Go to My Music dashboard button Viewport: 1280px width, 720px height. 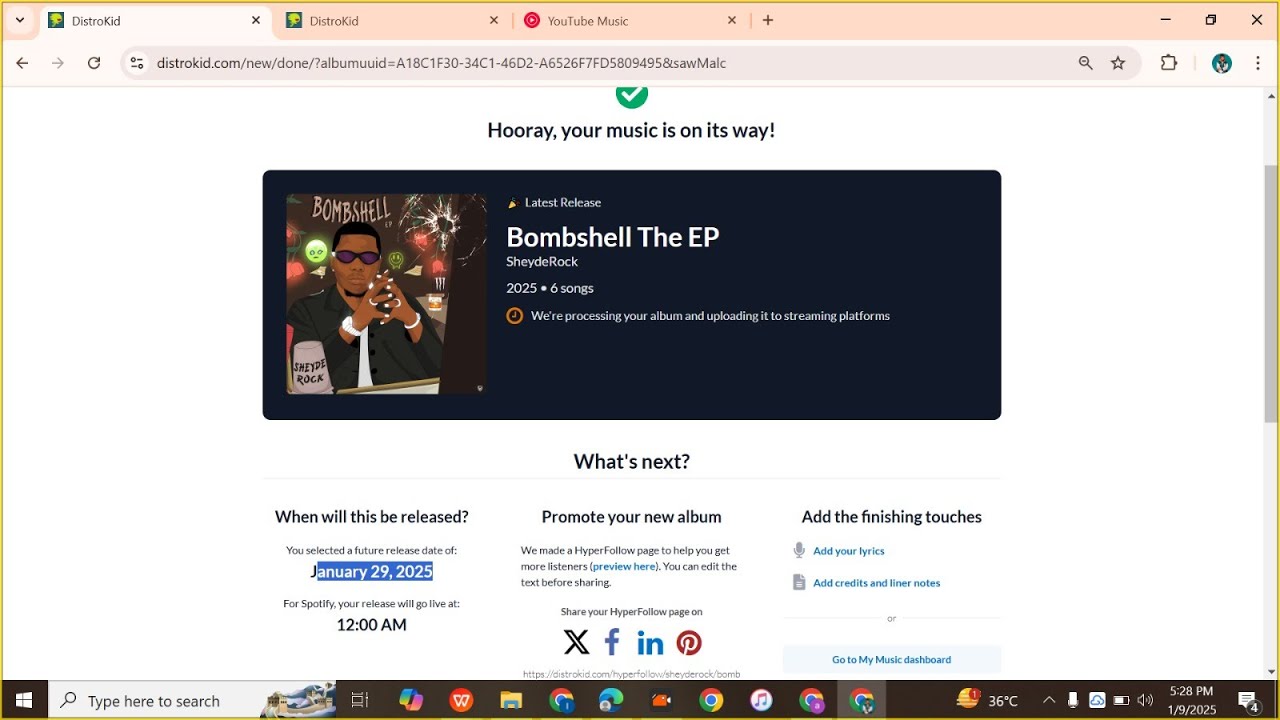pos(891,660)
